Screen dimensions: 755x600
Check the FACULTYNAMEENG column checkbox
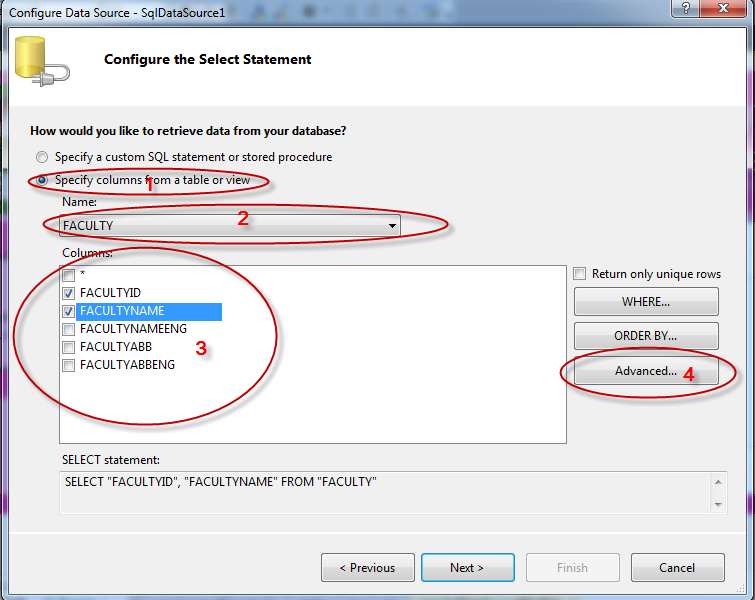coord(69,329)
